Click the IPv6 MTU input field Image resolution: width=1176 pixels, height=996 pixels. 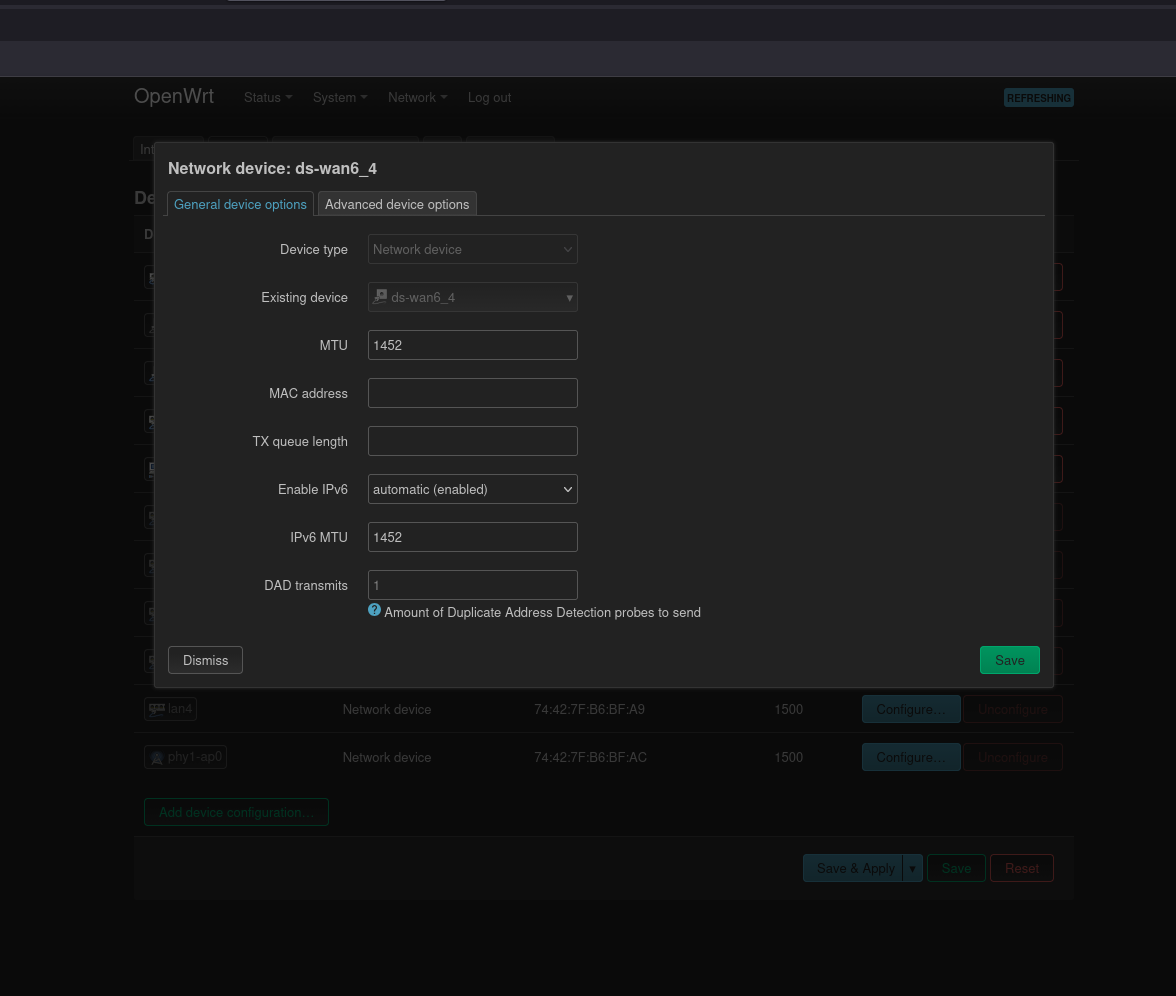click(472, 537)
